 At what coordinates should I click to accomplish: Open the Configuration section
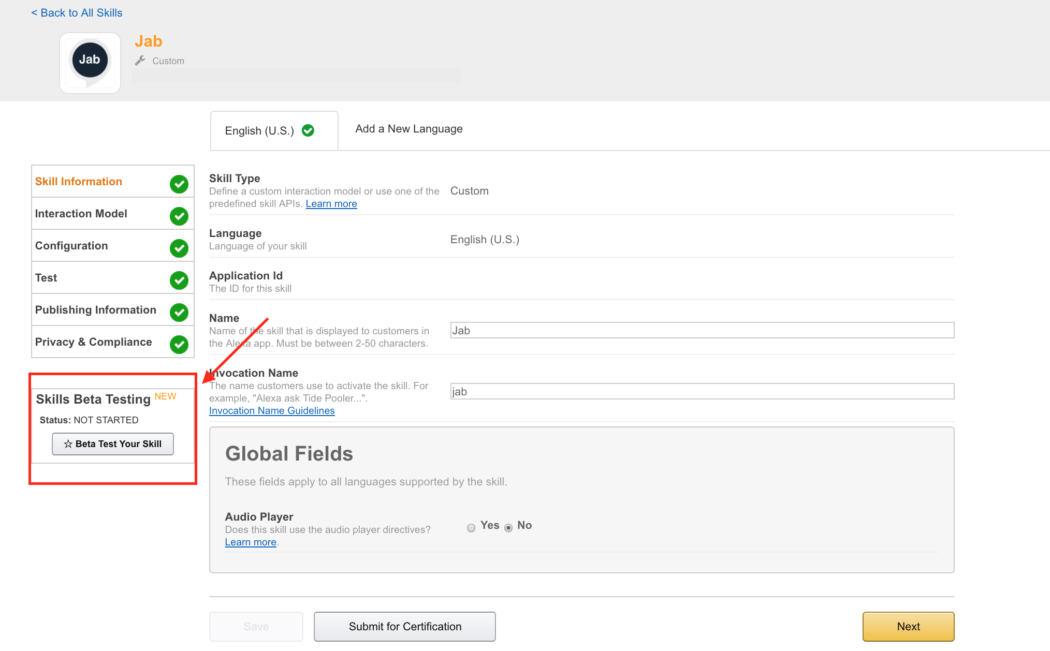(x=112, y=246)
